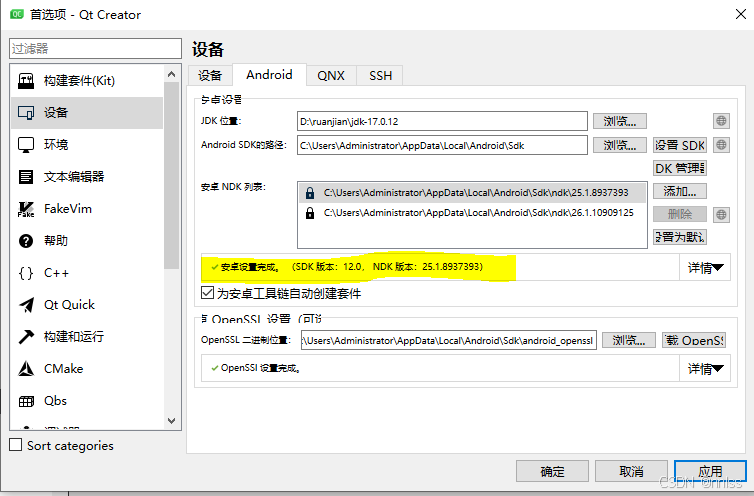
Task: Open the 构建套件(Kit) category
Action: (x=87, y=80)
